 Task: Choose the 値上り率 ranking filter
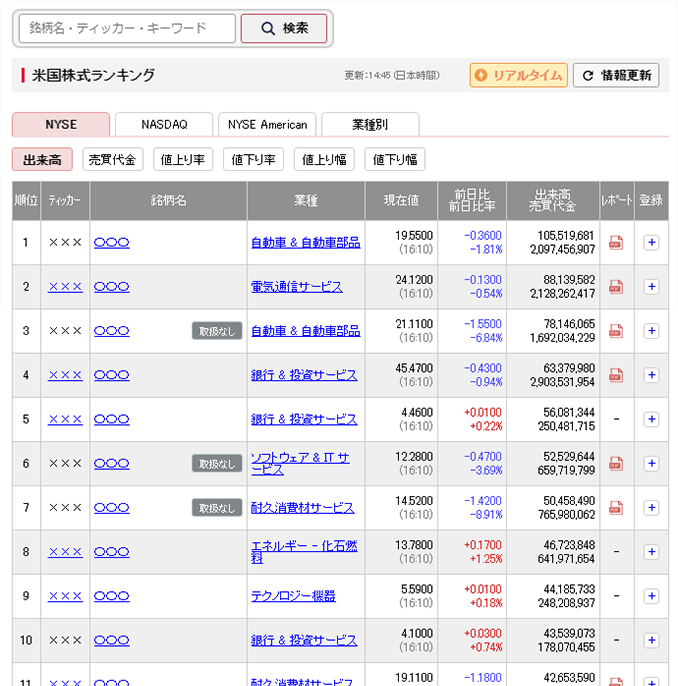[x=182, y=159]
